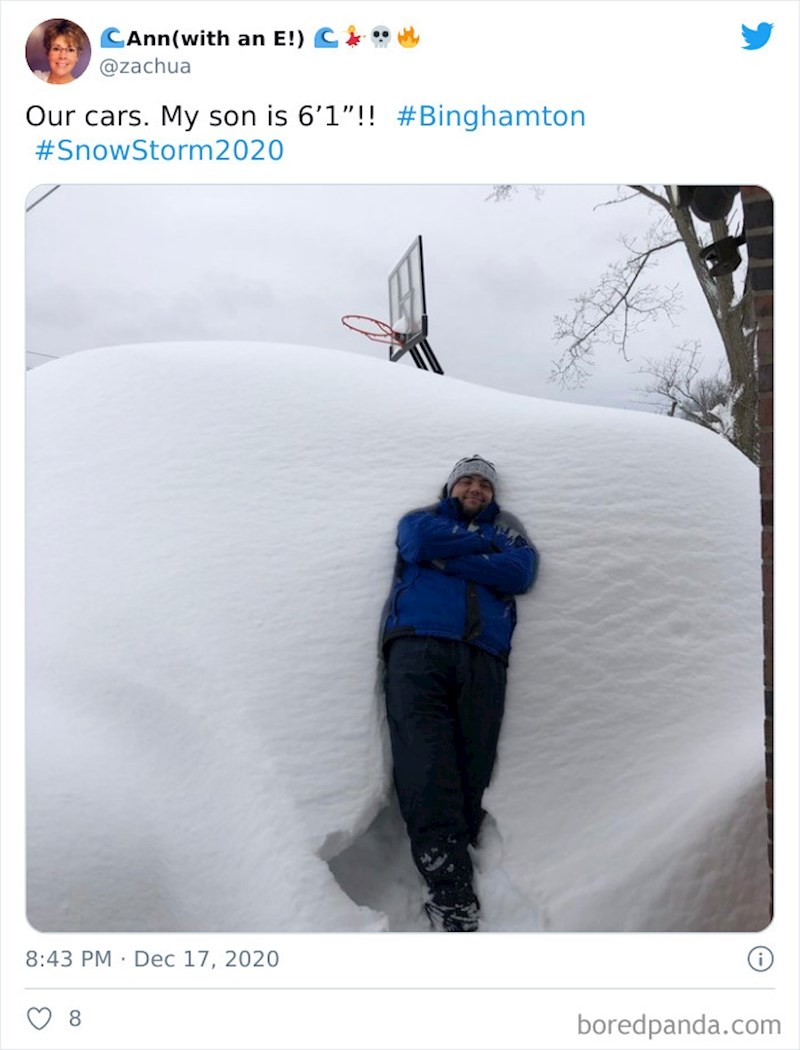Open the snow-covered cars photo
The image size is (800, 1050).
coord(399,558)
